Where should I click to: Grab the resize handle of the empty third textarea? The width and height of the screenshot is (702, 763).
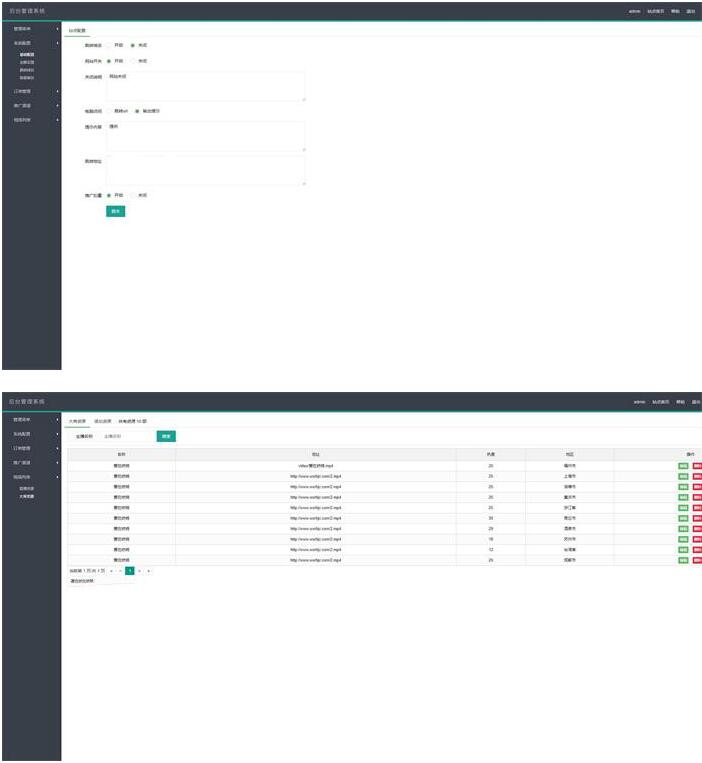pyautogui.click(x=304, y=183)
